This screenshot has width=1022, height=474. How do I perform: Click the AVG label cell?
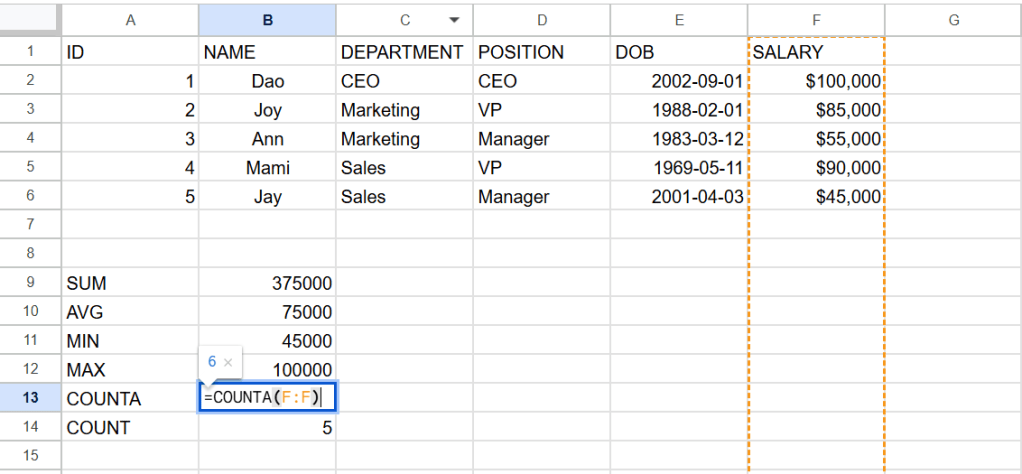130,312
